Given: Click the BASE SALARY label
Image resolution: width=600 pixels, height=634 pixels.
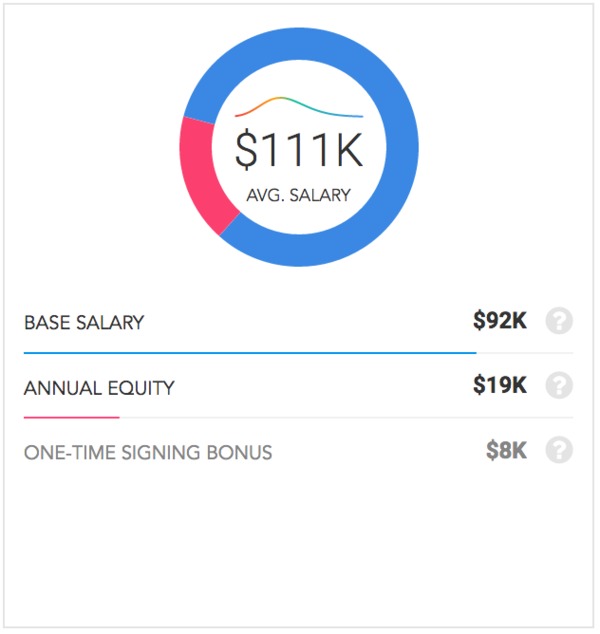Looking at the screenshot, I should pyautogui.click(x=85, y=324).
